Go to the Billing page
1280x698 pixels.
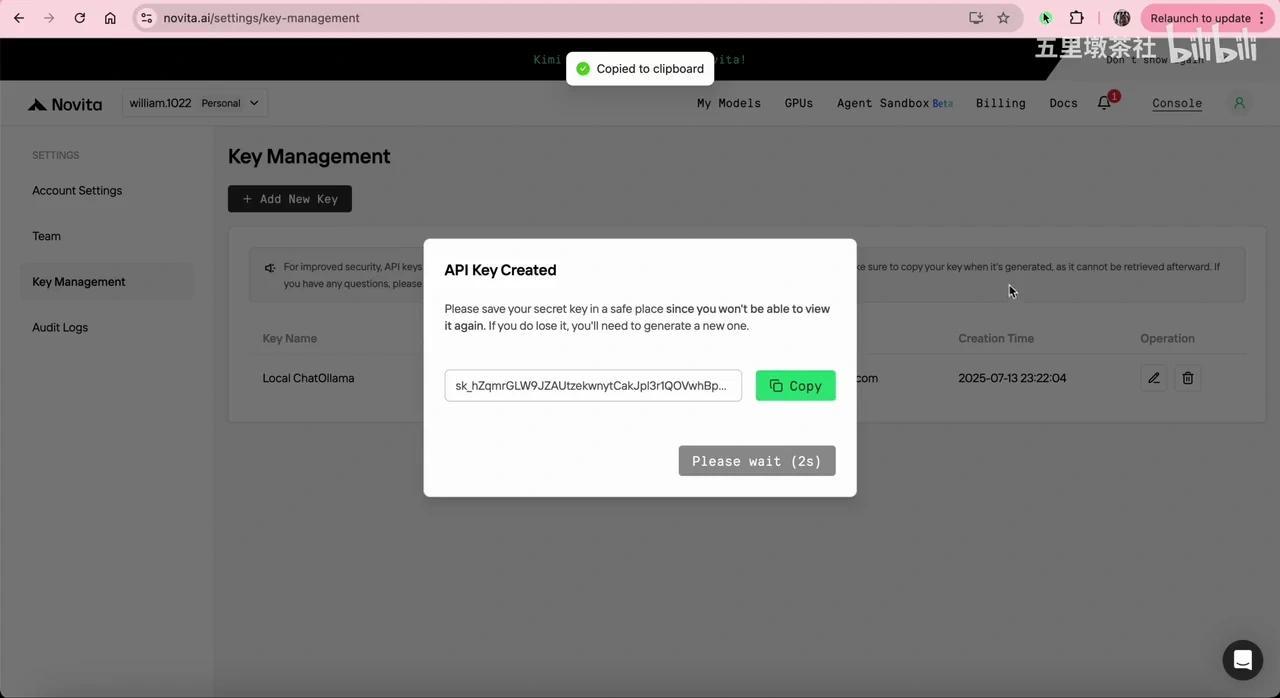[1001, 103]
